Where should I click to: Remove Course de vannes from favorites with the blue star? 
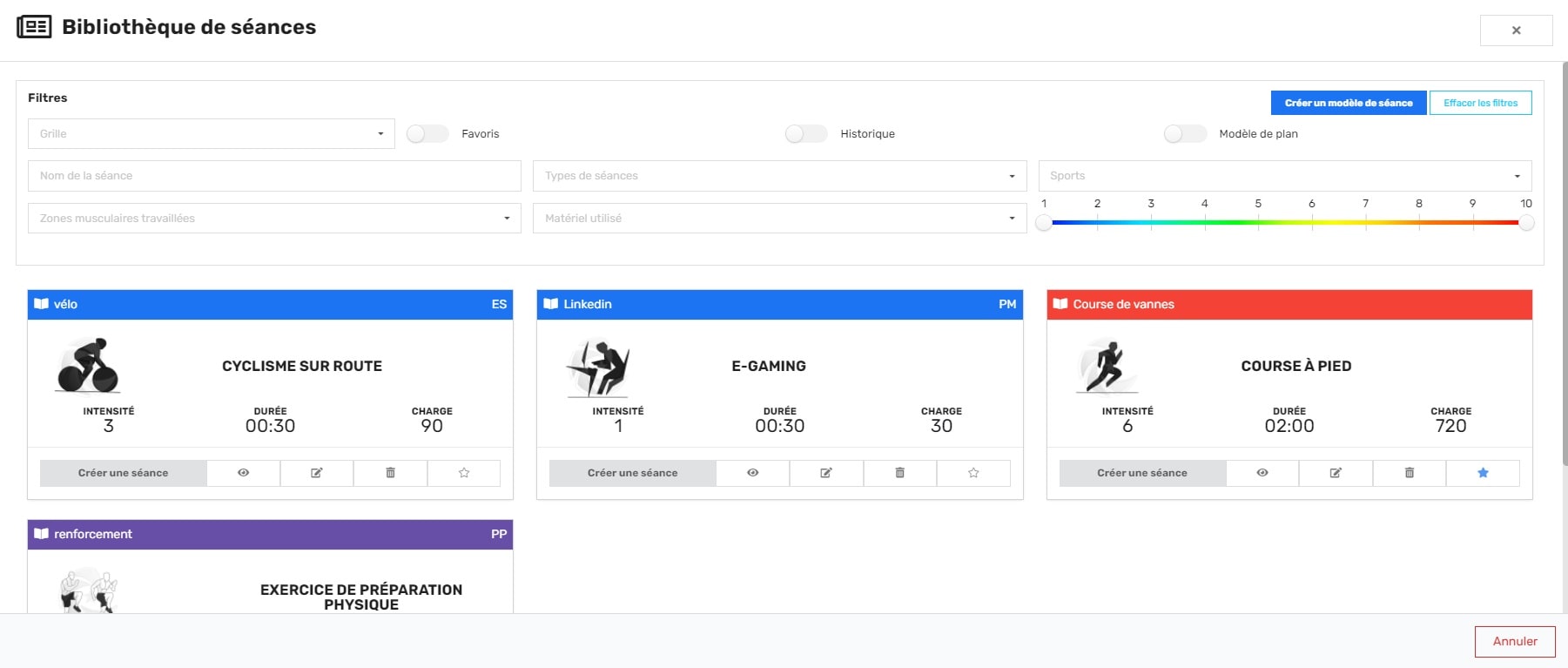[1483, 473]
